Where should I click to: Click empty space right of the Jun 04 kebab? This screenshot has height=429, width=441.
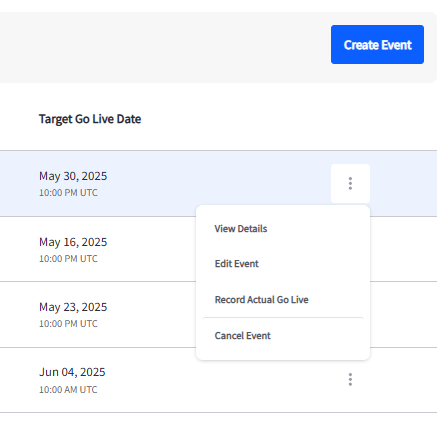(397, 380)
